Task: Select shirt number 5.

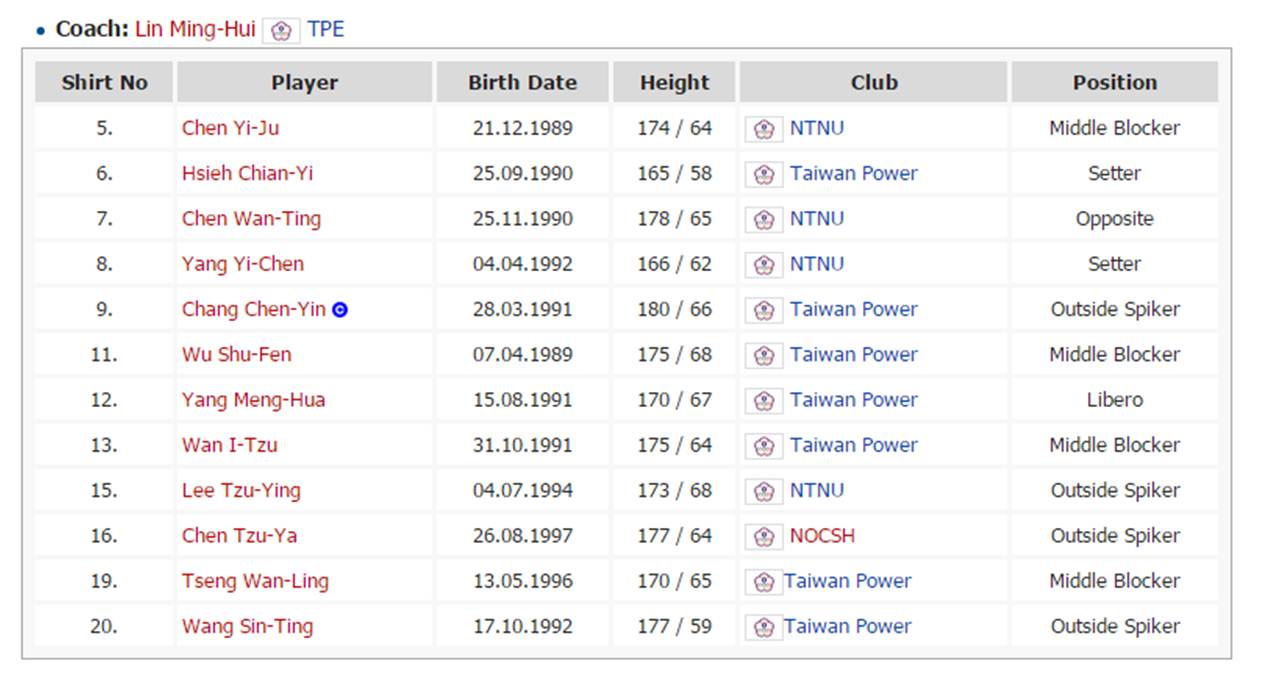Action: [x=104, y=128]
